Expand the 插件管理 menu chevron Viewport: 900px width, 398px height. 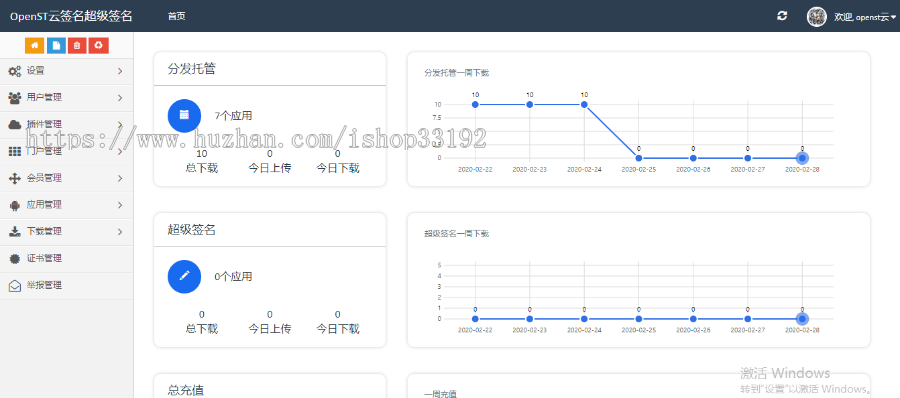point(120,125)
